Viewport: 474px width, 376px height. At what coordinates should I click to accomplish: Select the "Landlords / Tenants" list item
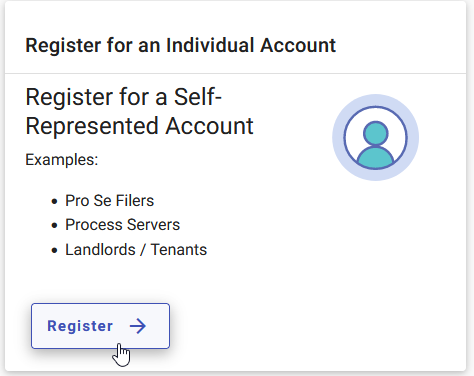(x=136, y=250)
